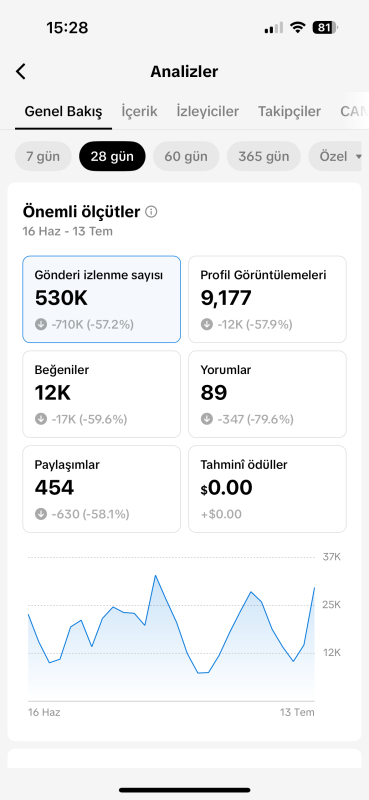
Task: Open the Takipçiler tab
Action: 289,111
